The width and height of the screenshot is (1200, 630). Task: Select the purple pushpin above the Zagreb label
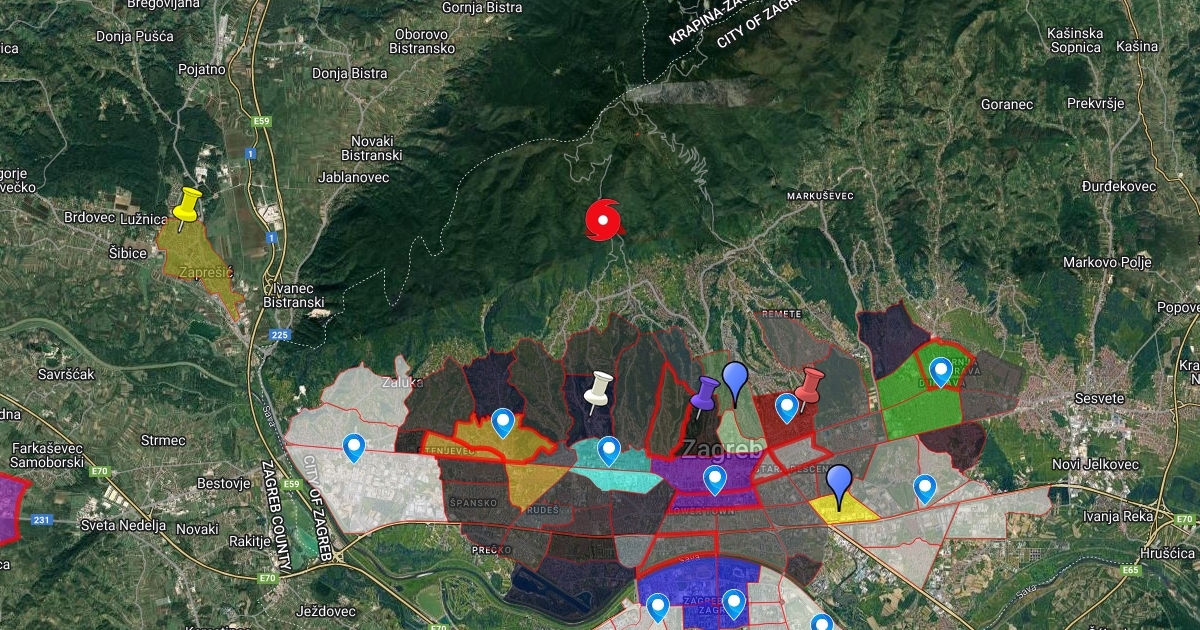705,394
